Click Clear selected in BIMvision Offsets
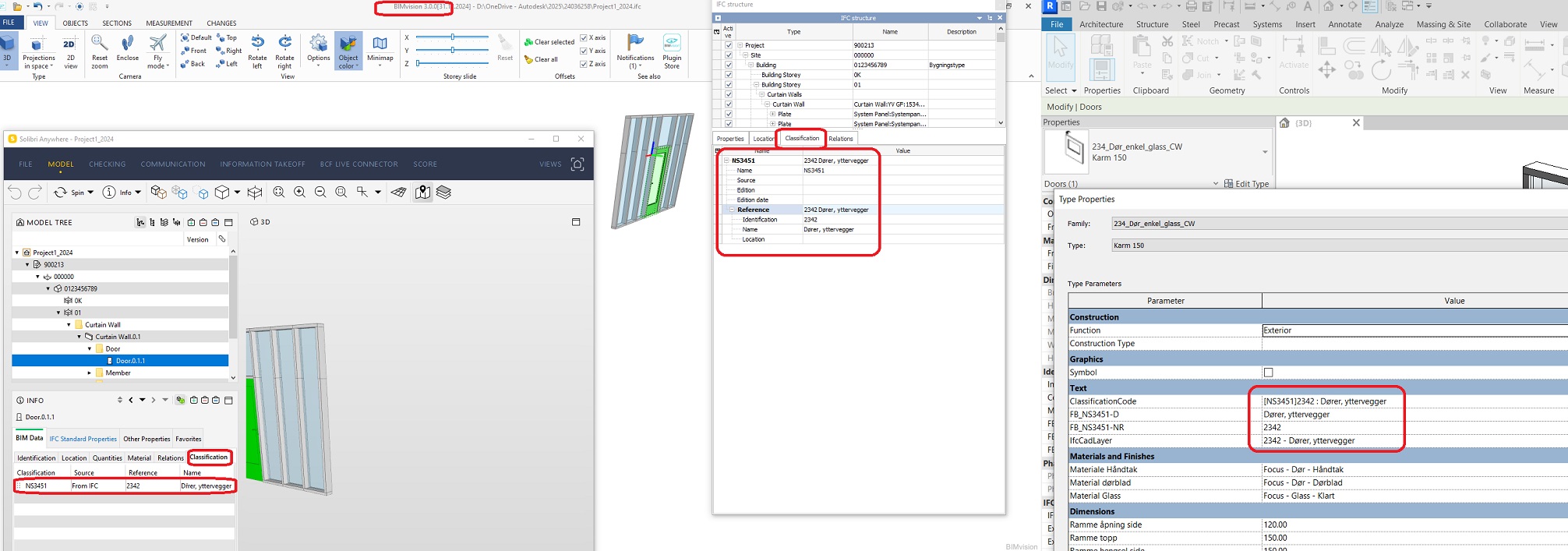1568x551 pixels. (549, 42)
